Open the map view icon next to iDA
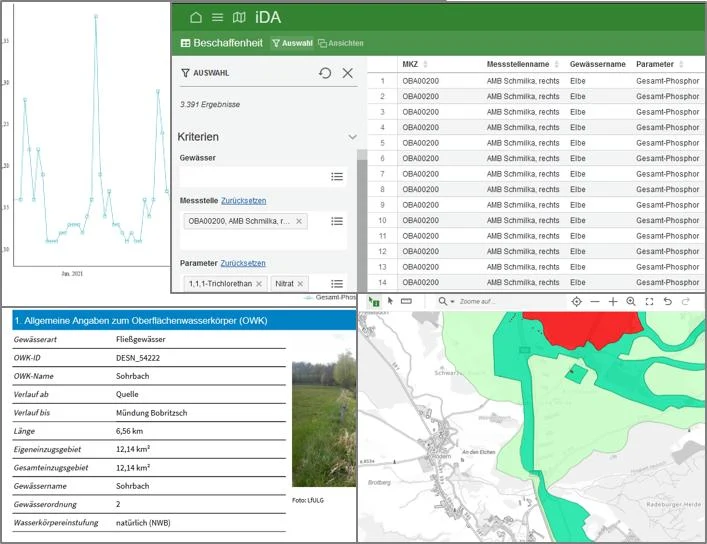 coord(239,18)
